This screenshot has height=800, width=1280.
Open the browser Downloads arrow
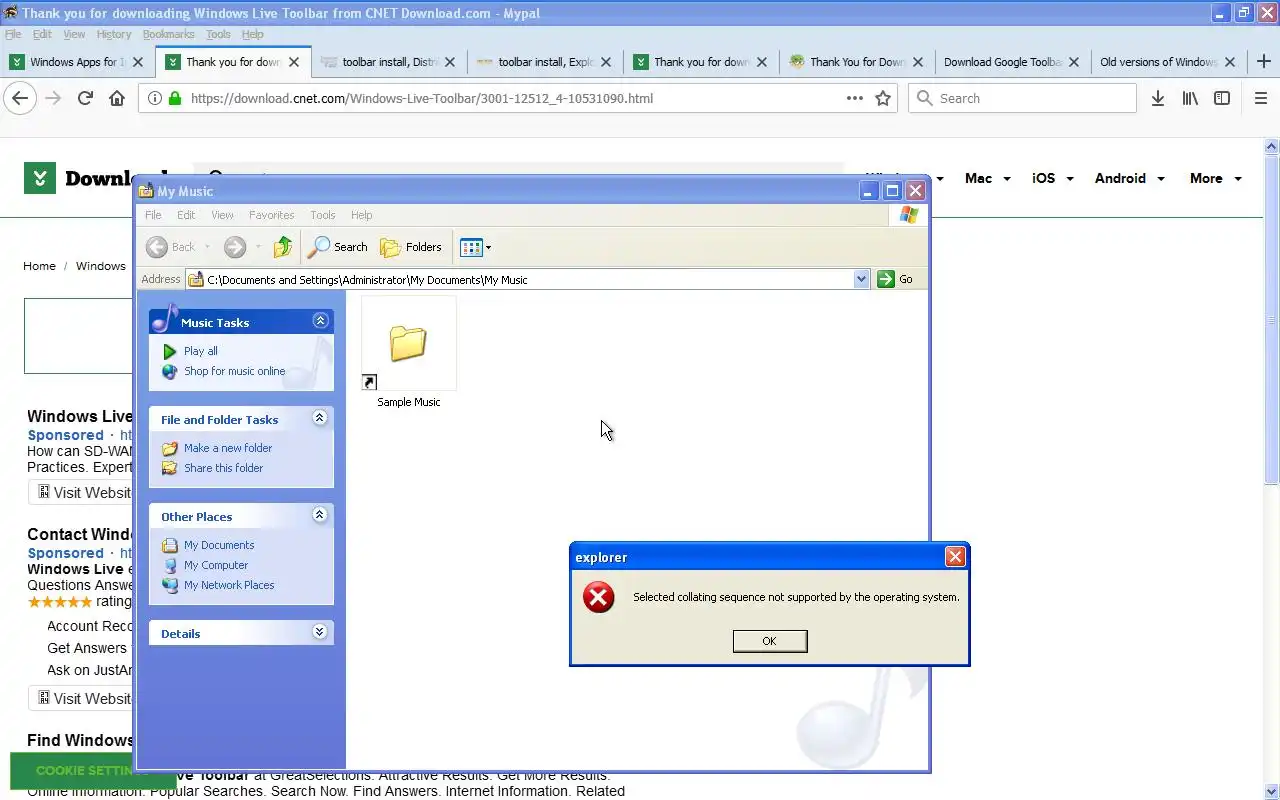pos(1158,98)
